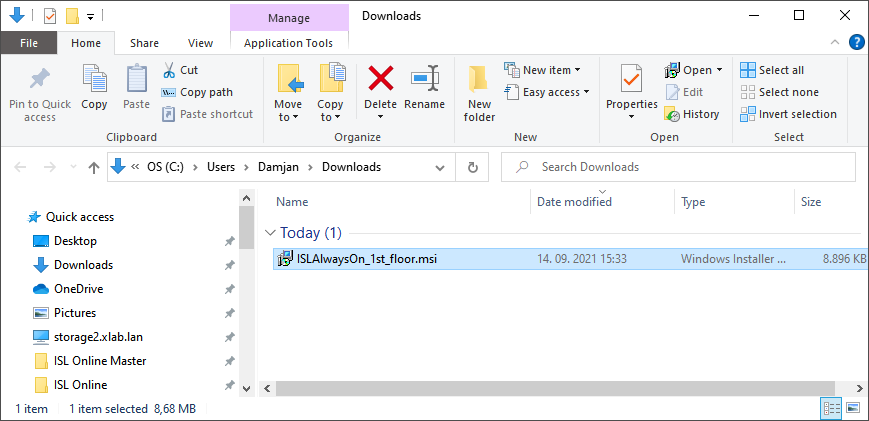This screenshot has height=421, width=869.
Task: Open file History in ribbon
Action: pos(692,114)
